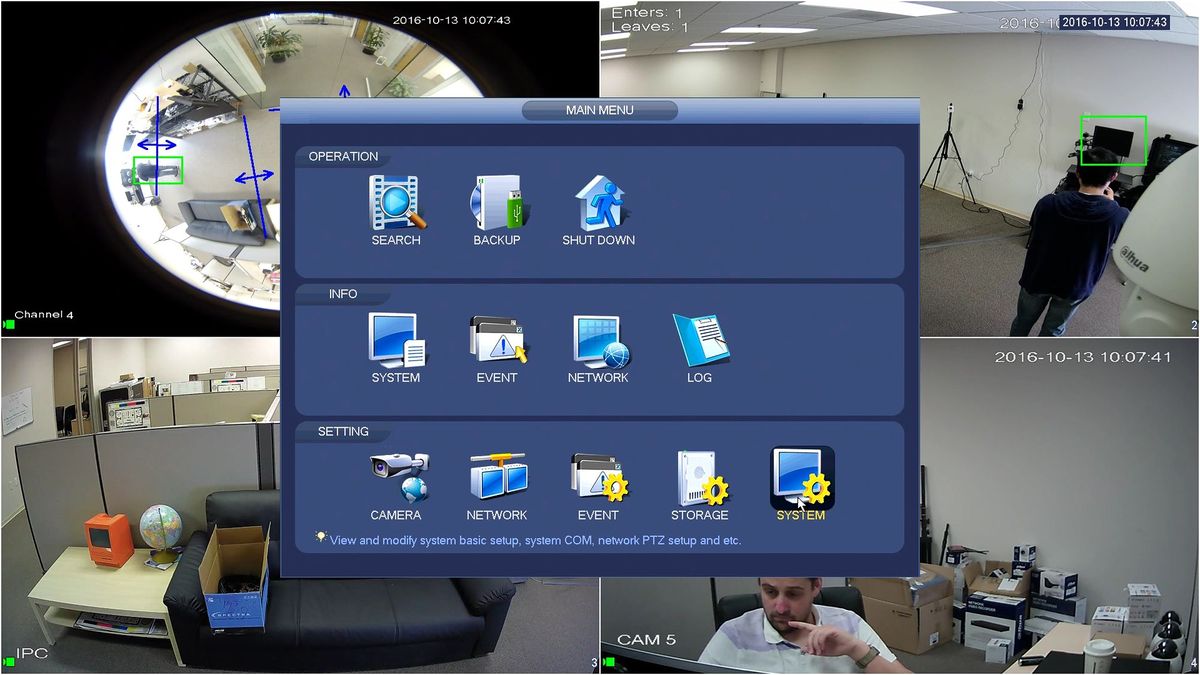Select the IPC camera view
Screen dimensions: 1200x675
[x=140, y=505]
